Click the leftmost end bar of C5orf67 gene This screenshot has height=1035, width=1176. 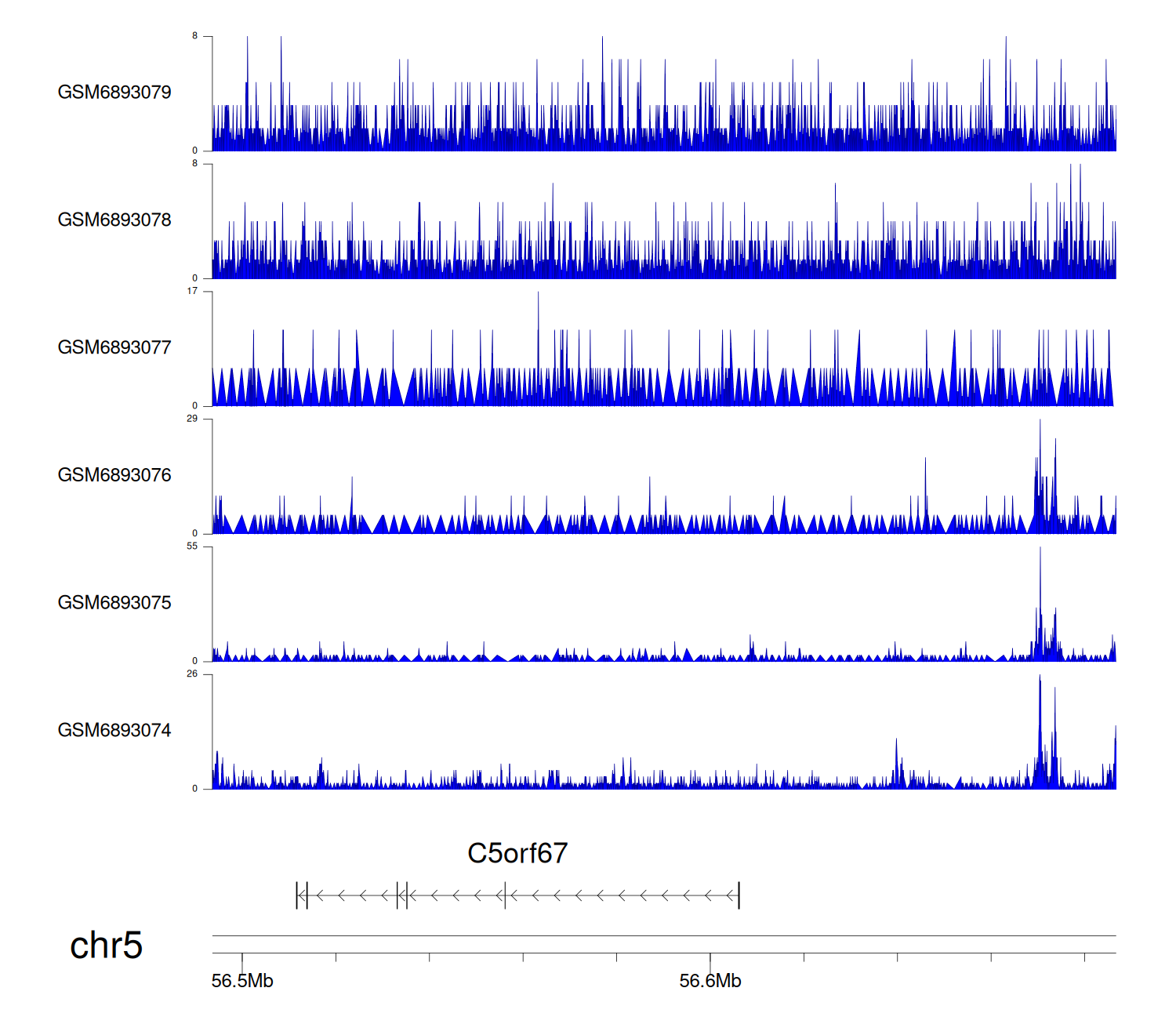point(297,895)
